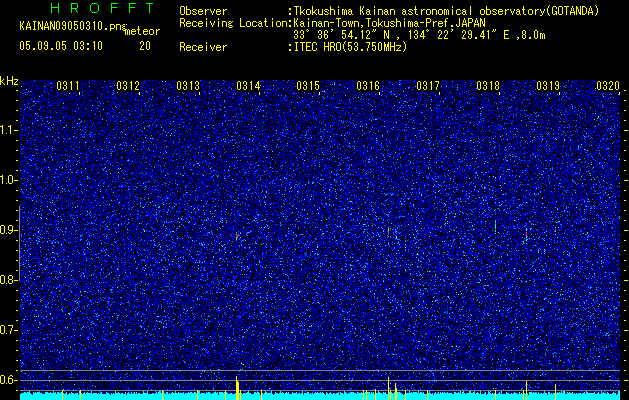629x400 pixels.
Task: Click the 0316 time marker
Action: 368,85
